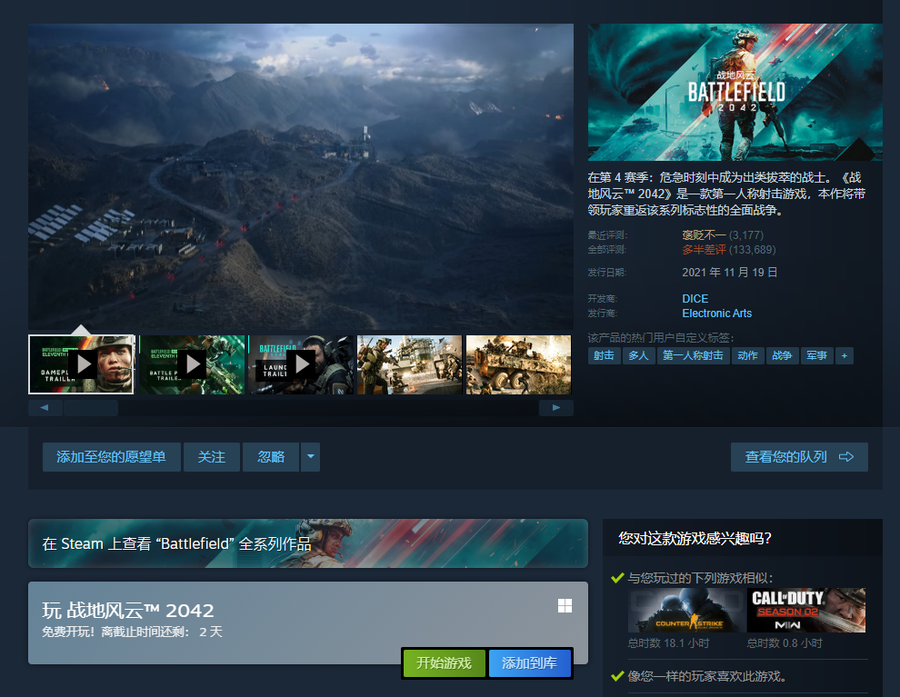Click the right arrow of thumbnail strip
900x697 pixels.
pos(556,408)
